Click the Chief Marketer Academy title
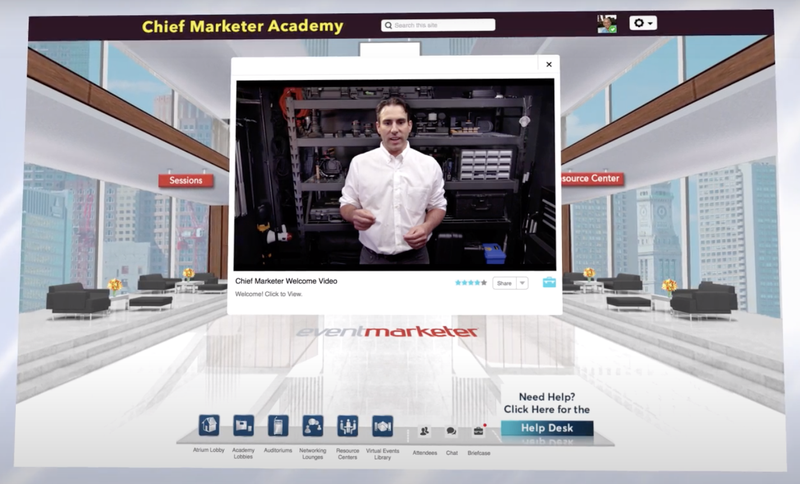The height and width of the screenshot is (484, 800). [242, 27]
